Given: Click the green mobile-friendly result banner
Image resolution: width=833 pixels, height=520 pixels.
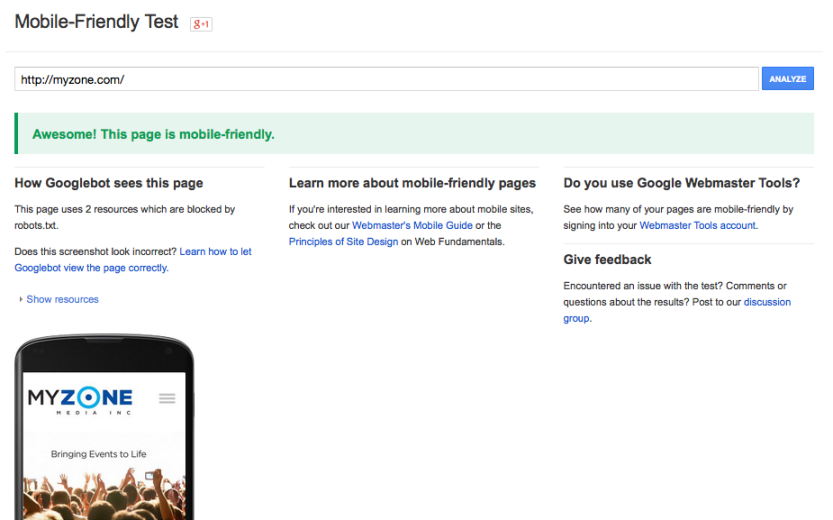Looking at the screenshot, I should point(414,133).
